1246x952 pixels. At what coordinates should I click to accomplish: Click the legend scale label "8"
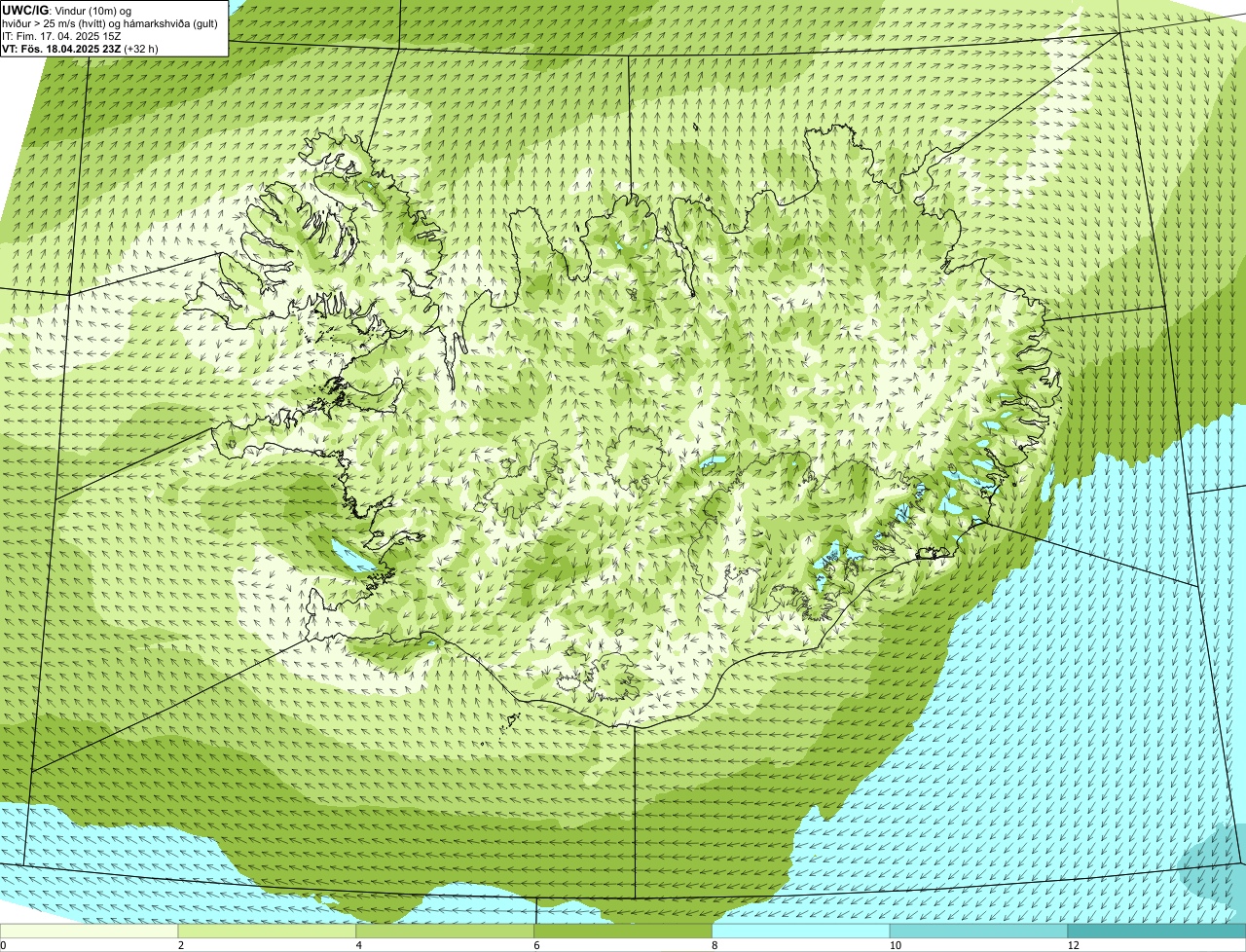coord(715,945)
